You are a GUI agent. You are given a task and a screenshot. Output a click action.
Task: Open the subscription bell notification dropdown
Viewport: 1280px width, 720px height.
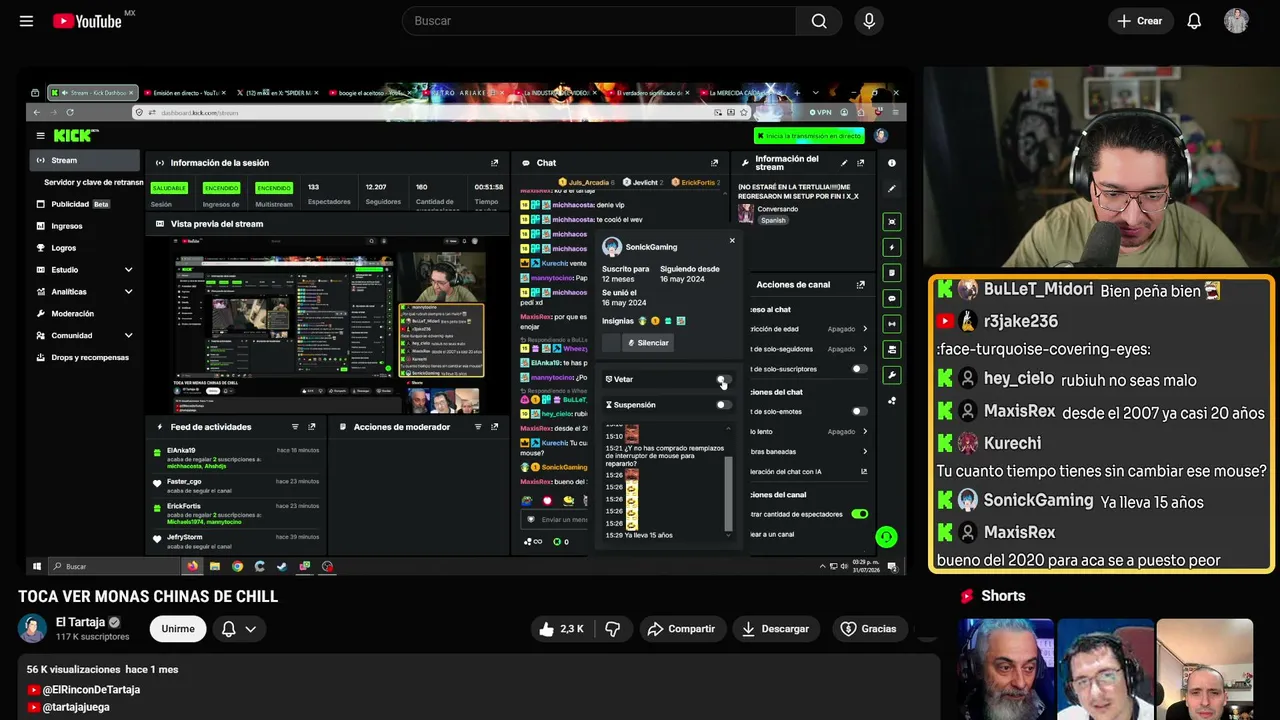(238, 629)
